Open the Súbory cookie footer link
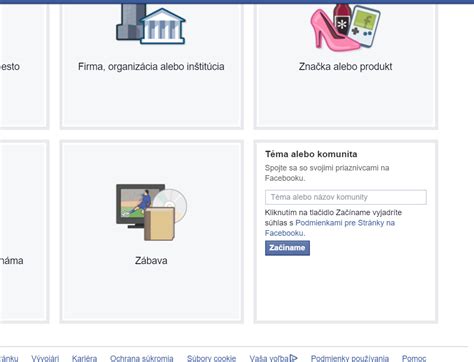Image resolution: width=474 pixels, height=362 pixels. (211, 358)
